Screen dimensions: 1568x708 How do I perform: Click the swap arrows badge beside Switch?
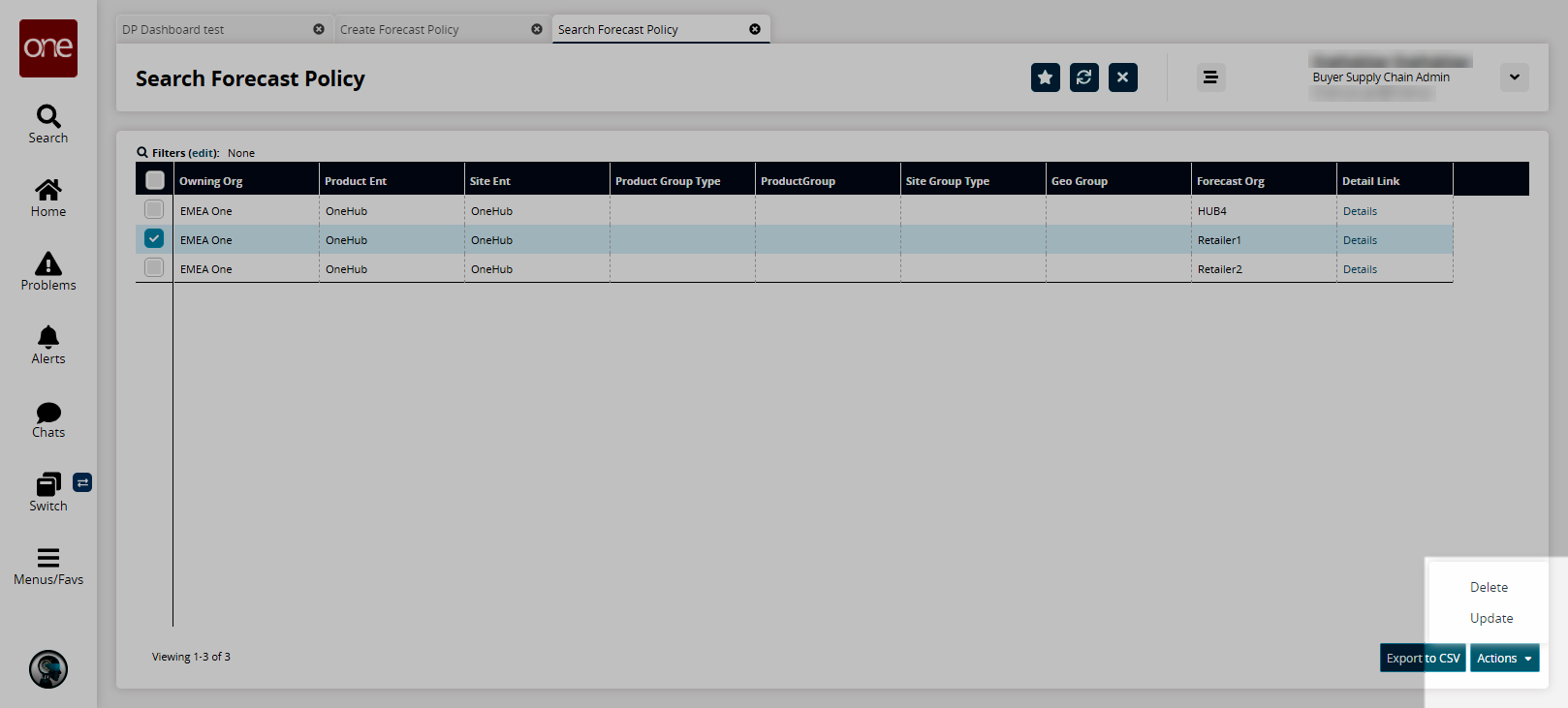[x=82, y=482]
